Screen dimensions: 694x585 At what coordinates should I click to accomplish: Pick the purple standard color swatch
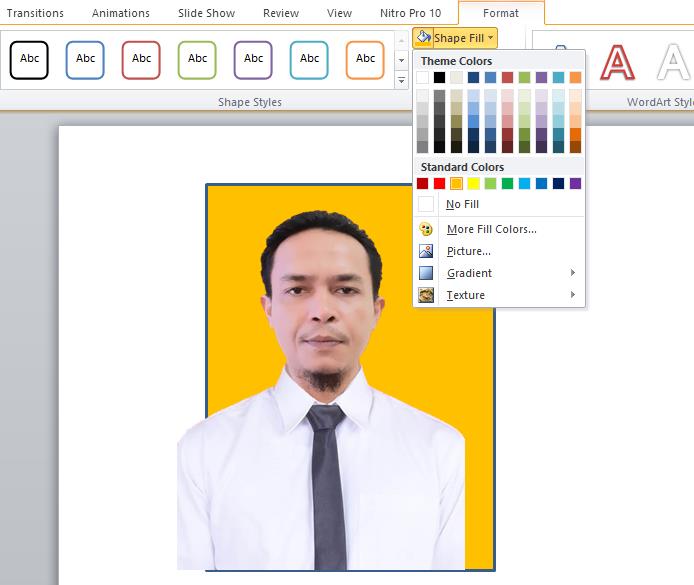[575, 183]
